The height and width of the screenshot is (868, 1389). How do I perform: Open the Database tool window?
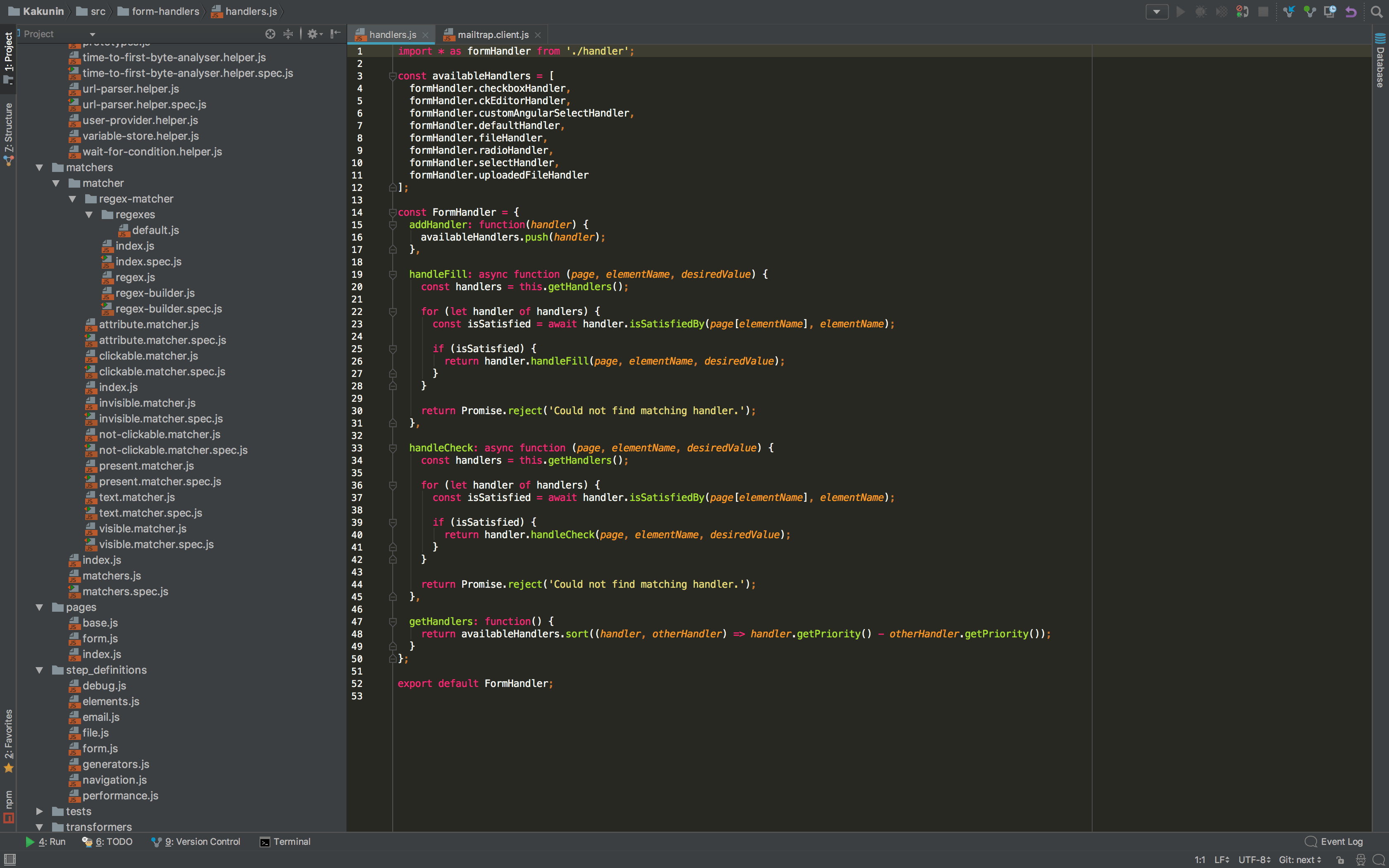click(1380, 60)
